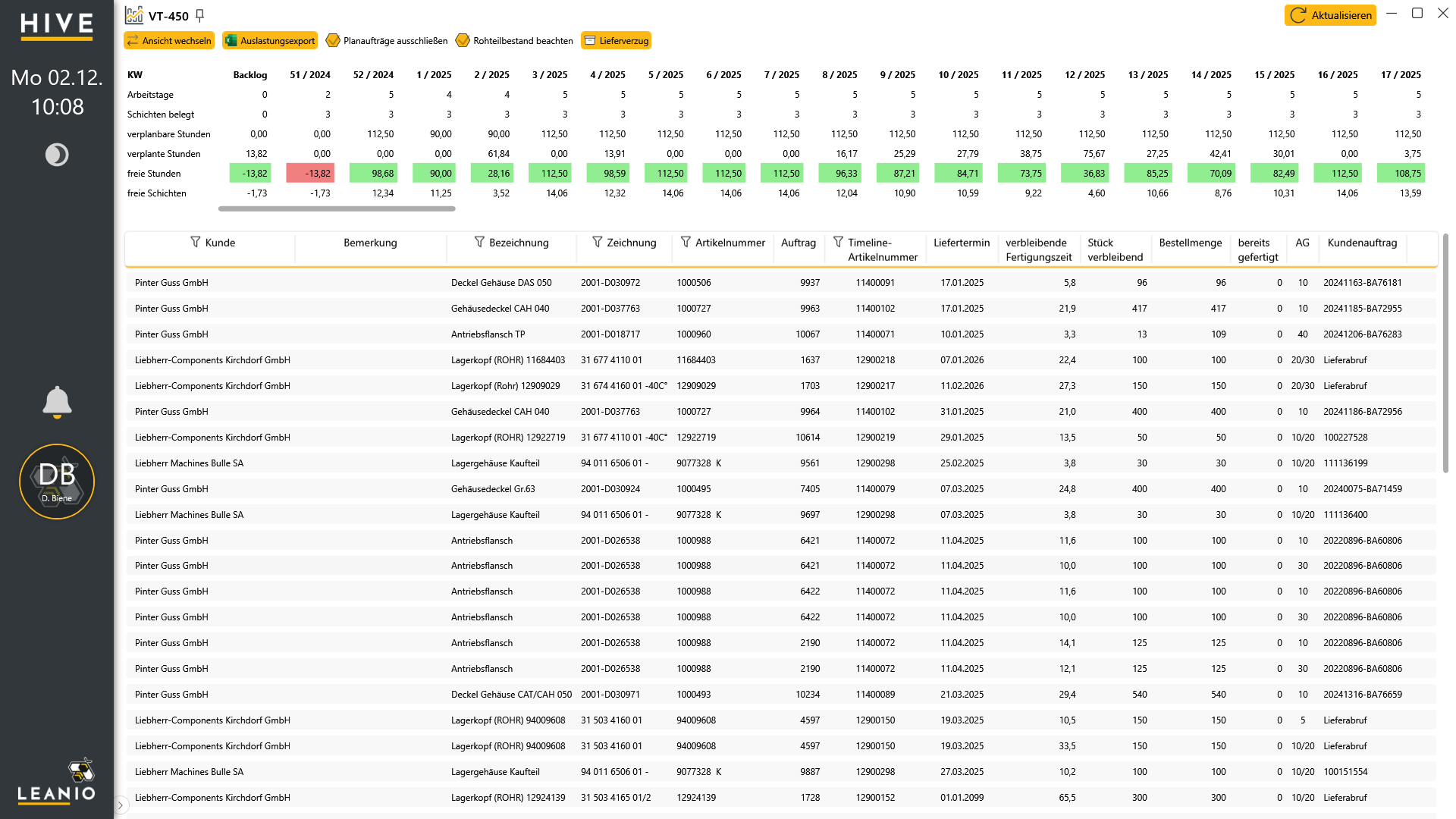This screenshot has height=819, width=1456.
Task: Open D. Biene user profile avatar
Action: (x=57, y=482)
